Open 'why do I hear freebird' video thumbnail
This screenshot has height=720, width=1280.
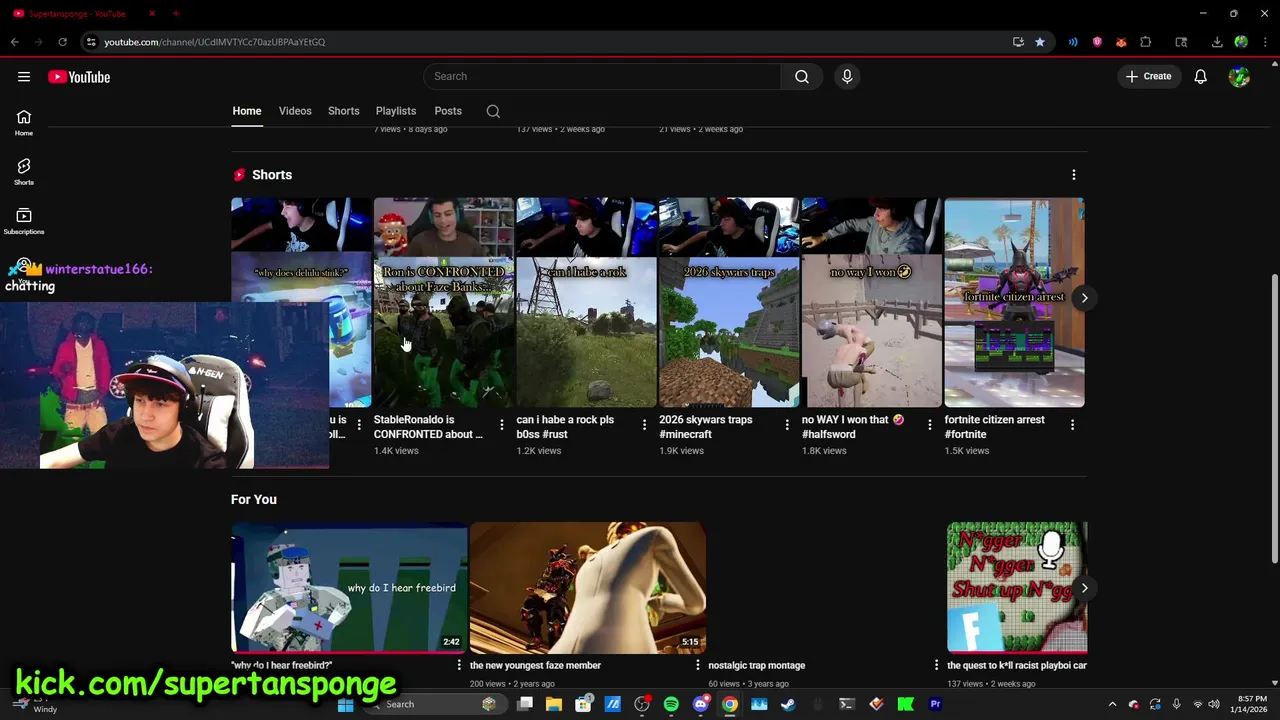(349, 587)
